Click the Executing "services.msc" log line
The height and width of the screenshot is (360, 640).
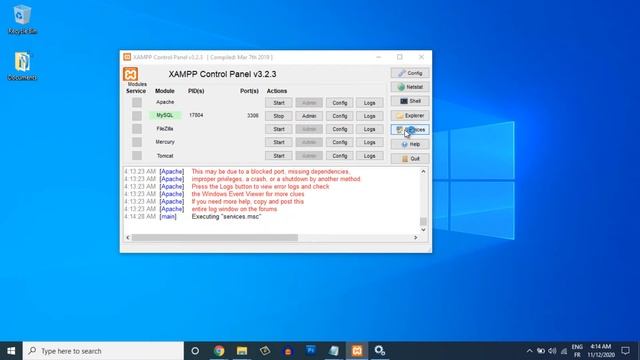(226, 216)
